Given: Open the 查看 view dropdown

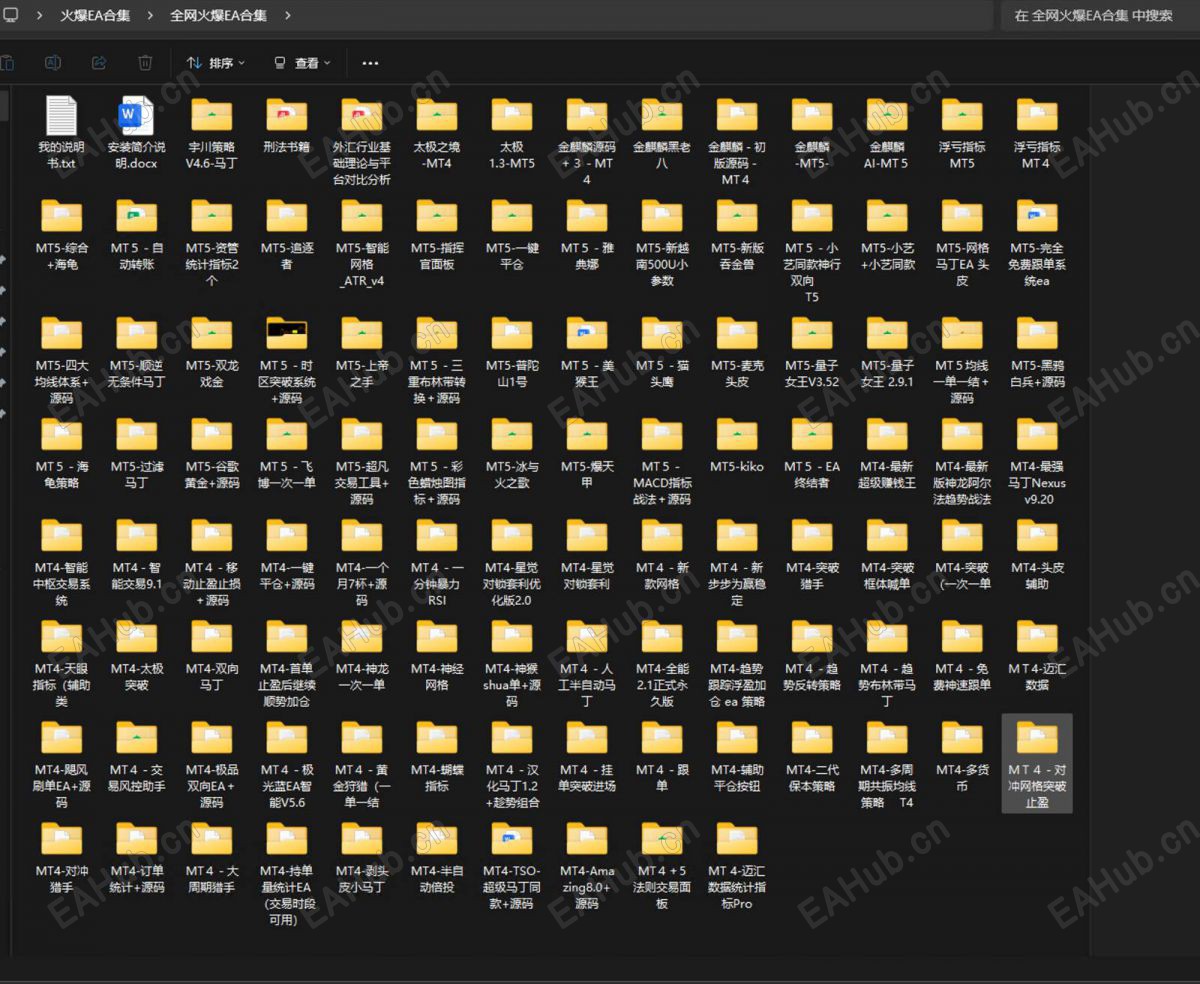Looking at the screenshot, I should pyautogui.click(x=302, y=63).
